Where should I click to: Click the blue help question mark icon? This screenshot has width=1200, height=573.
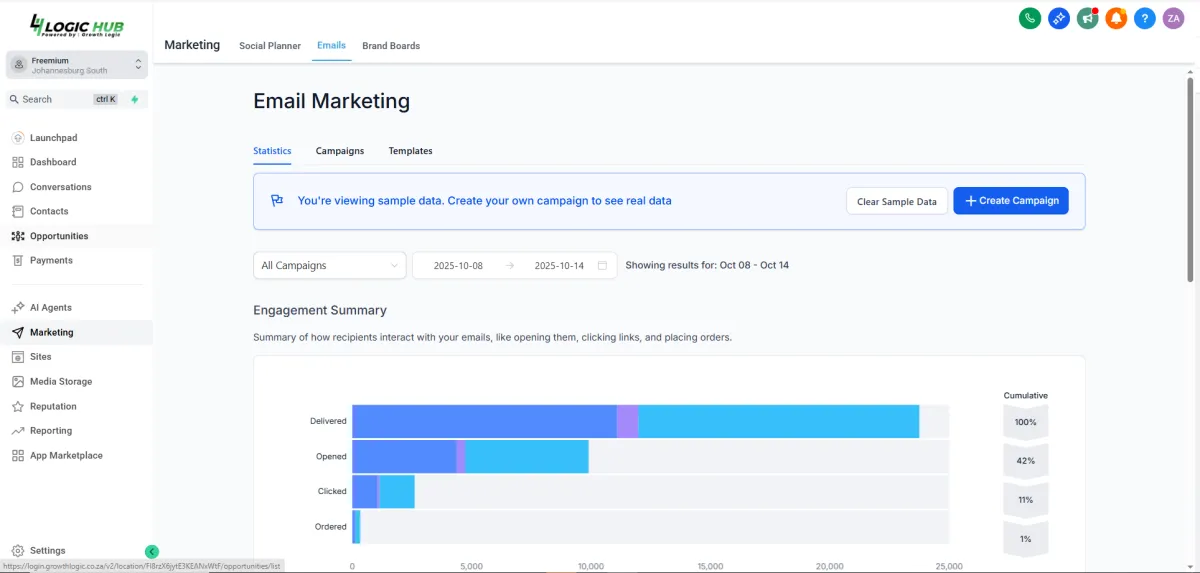pos(1145,18)
